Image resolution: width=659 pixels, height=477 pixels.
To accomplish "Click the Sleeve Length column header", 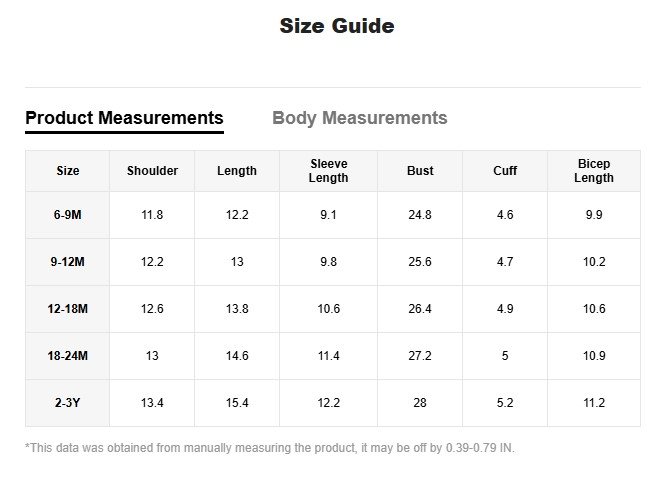I will [x=328, y=171].
